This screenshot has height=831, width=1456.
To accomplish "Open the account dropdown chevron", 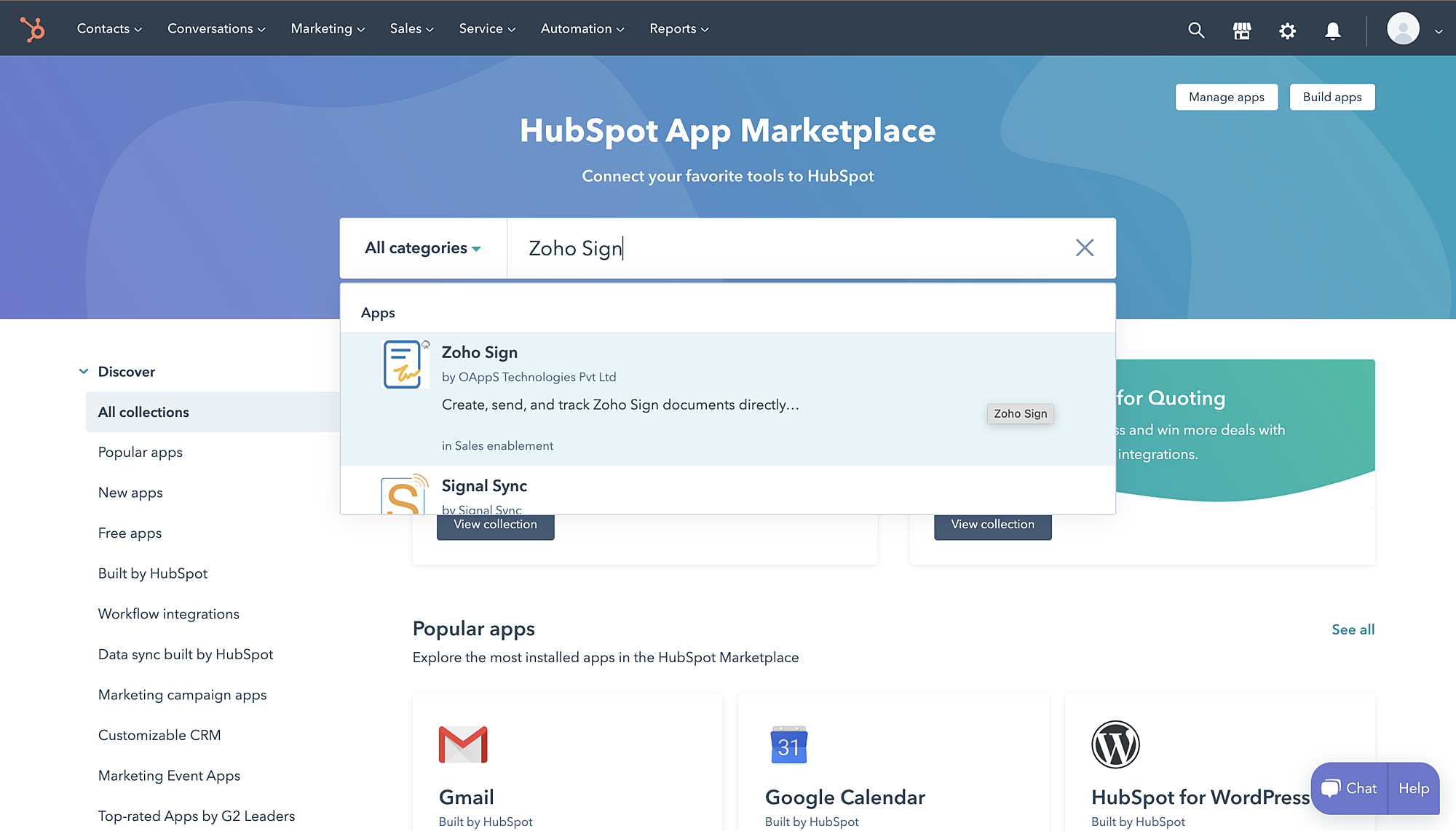I will point(1439,31).
